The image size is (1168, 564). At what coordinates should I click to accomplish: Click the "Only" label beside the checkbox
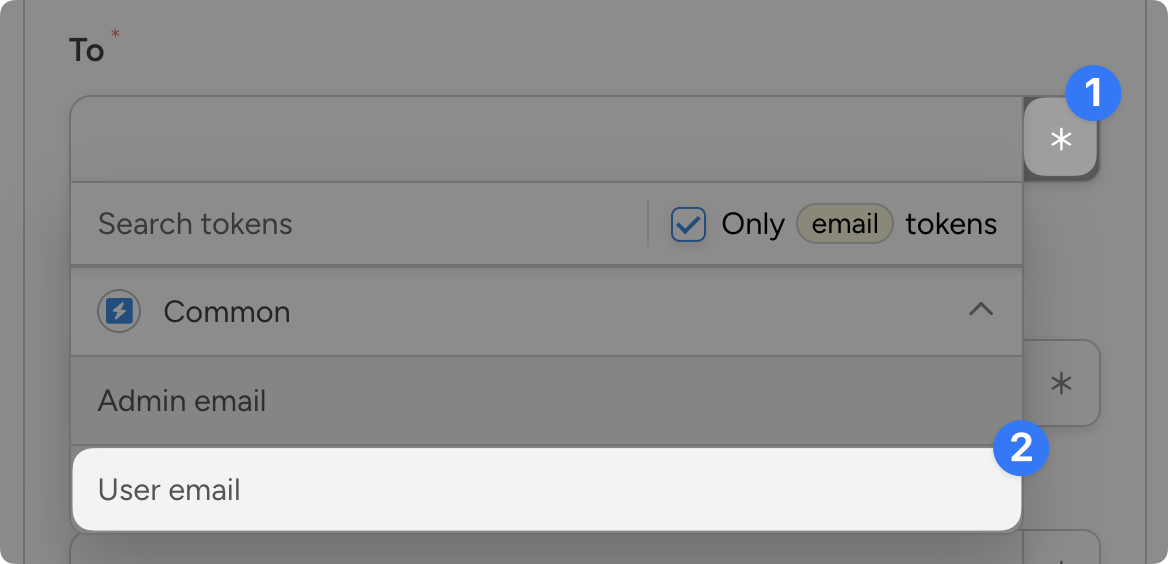tap(752, 225)
